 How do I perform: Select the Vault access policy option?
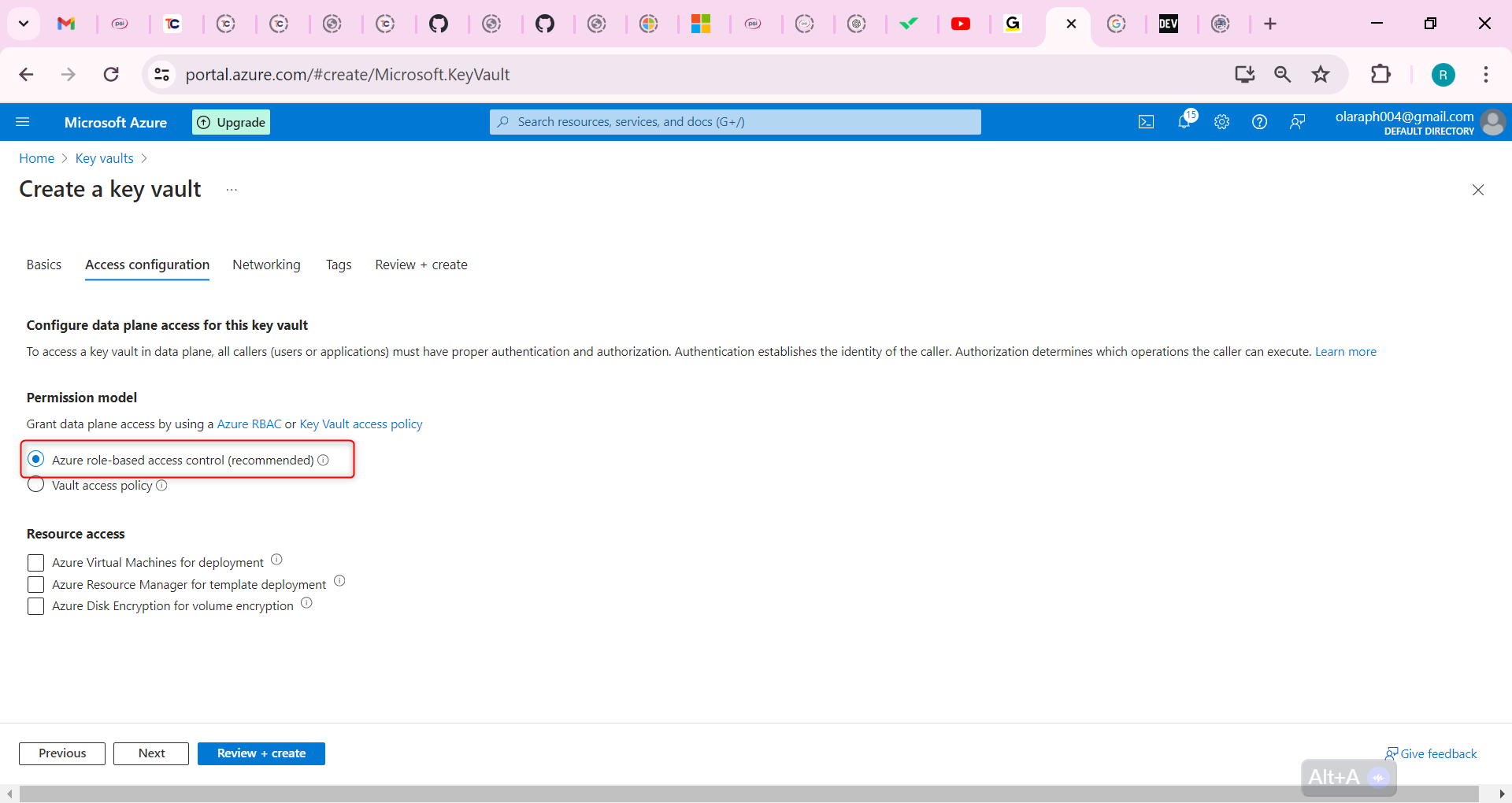click(x=35, y=485)
